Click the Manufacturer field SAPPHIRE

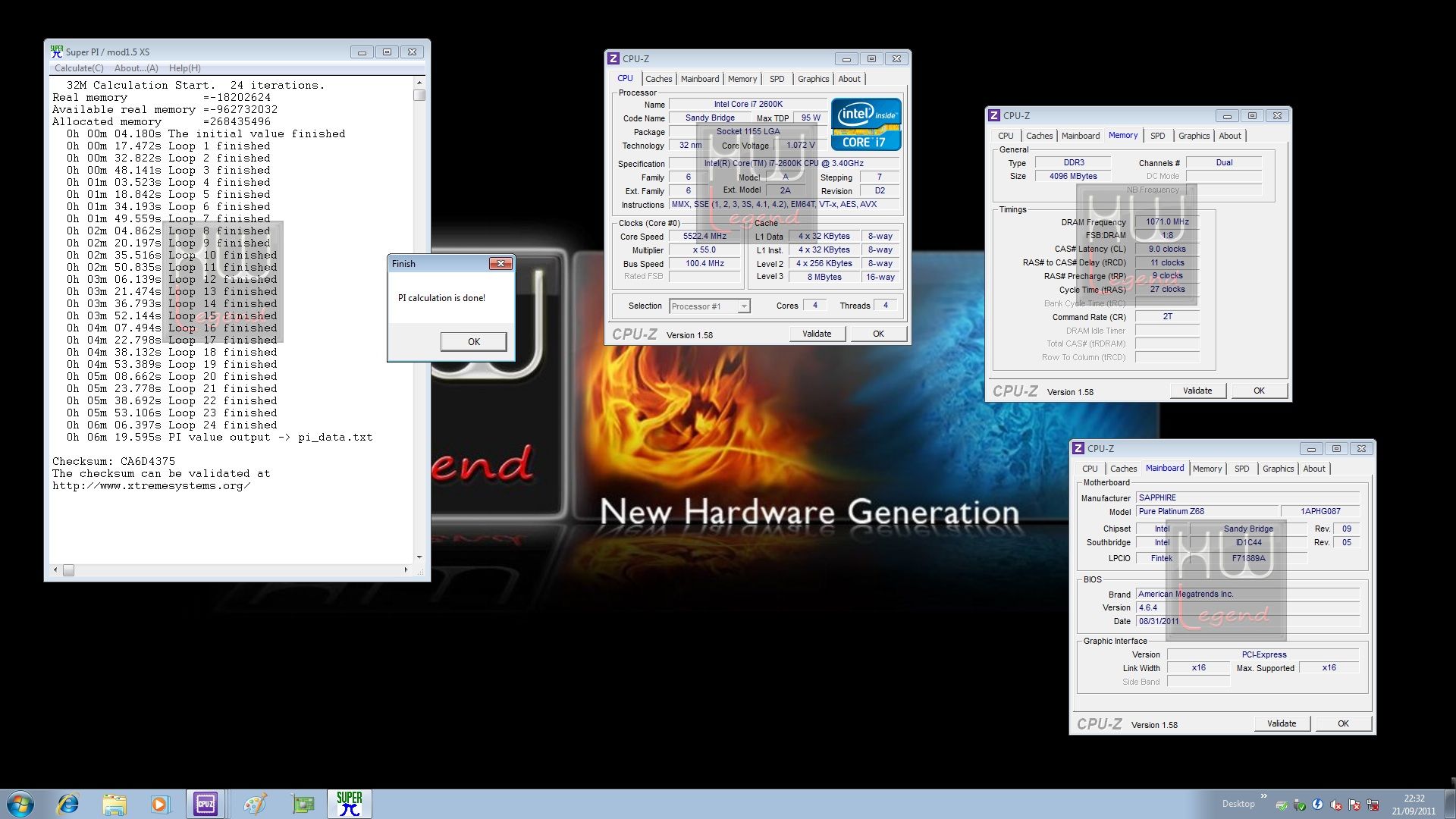pyautogui.click(x=1247, y=498)
